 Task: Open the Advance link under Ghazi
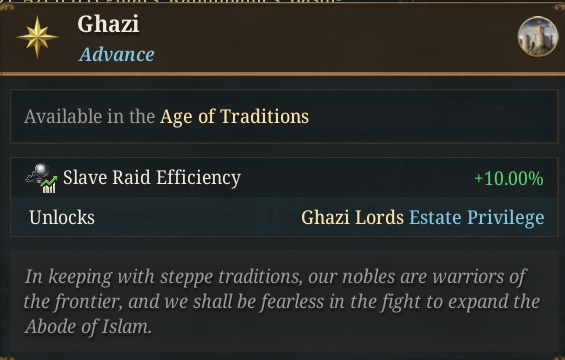(x=116, y=55)
